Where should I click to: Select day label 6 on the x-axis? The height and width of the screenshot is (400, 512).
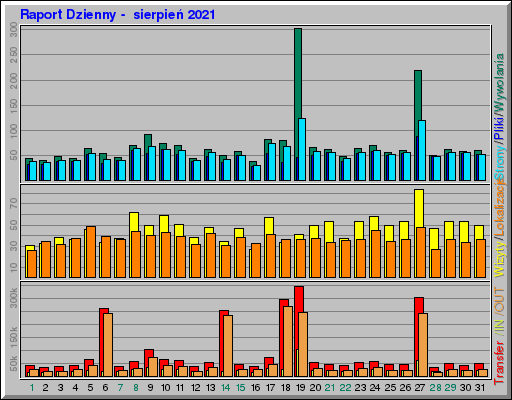click(x=105, y=388)
